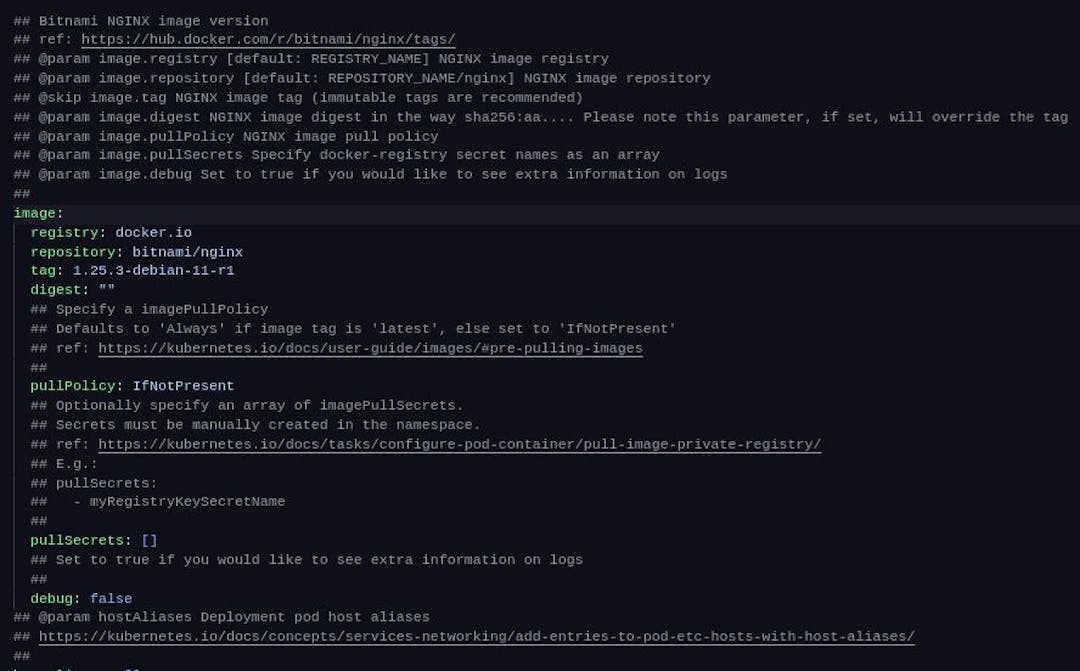This screenshot has height=671, width=1080.
Task: Place cursor on the docker.io value
Action: [x=153, y=233]
